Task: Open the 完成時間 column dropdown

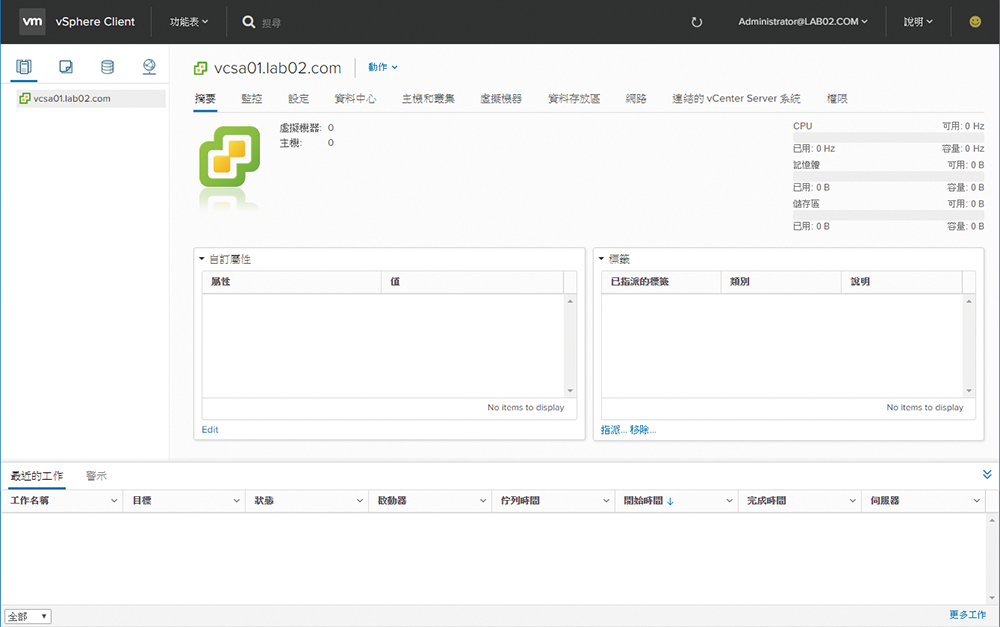Action: click(x=853, y=501)
